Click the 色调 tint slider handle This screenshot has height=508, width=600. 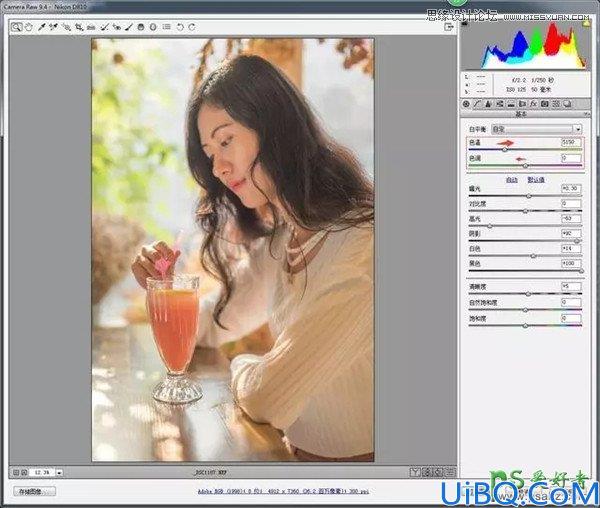[525, 166]
